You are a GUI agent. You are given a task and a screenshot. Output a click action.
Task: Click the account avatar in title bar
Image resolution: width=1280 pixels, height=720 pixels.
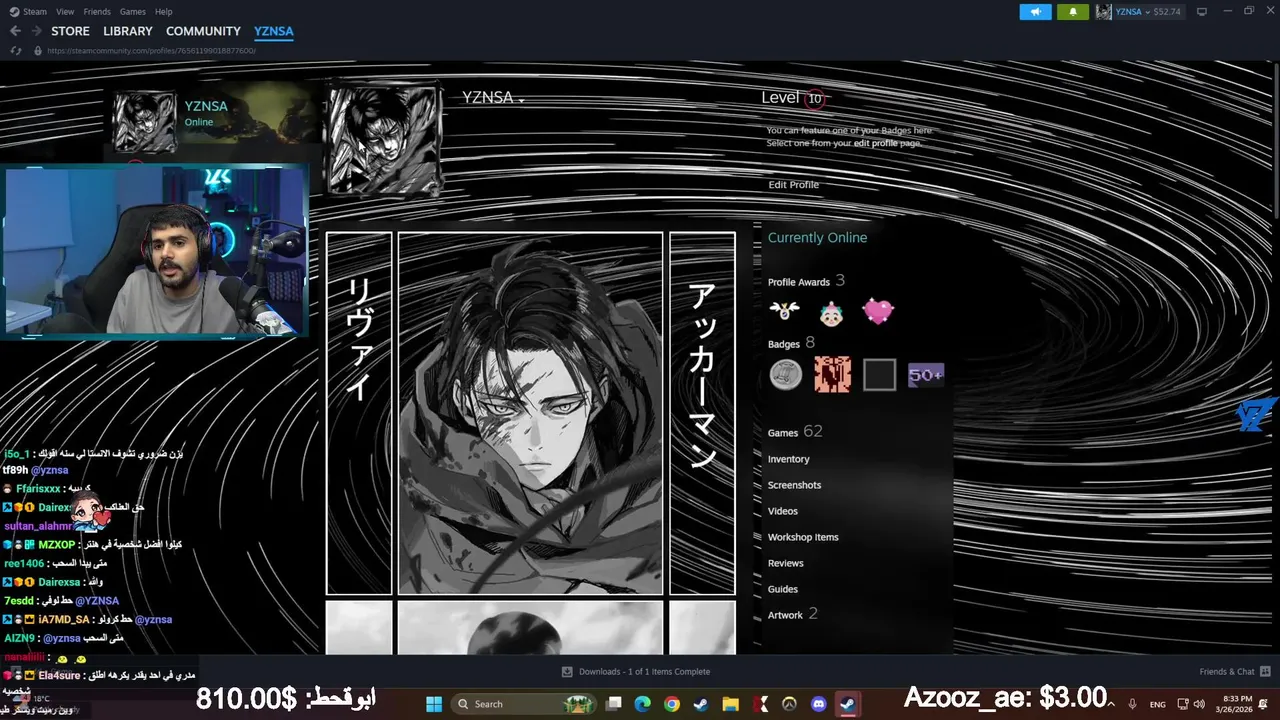tap(1104, 11)
